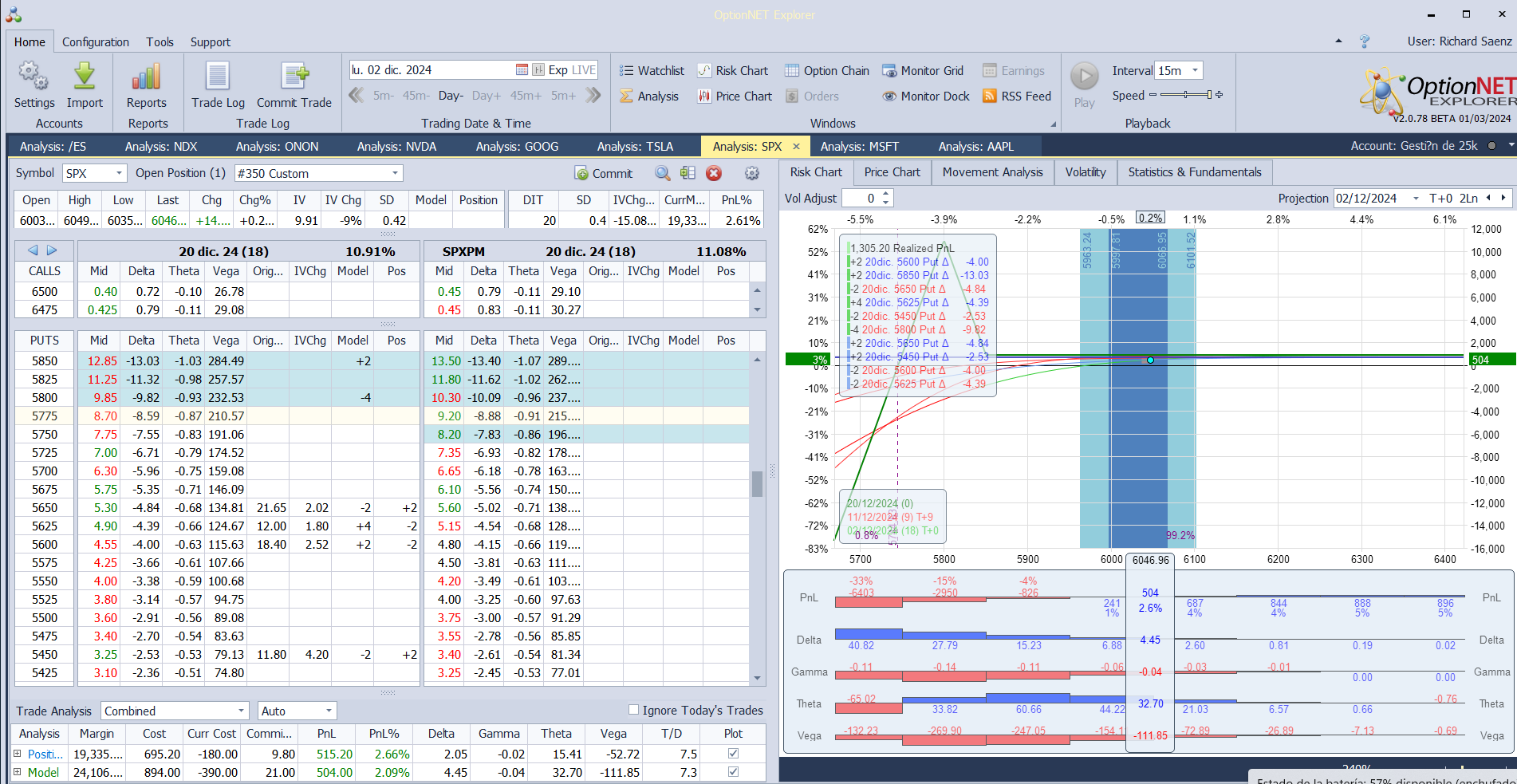The height and width of the screenshot is (784, 1517).
Task: Click the red X delete position icon
Action: point(714,173)
